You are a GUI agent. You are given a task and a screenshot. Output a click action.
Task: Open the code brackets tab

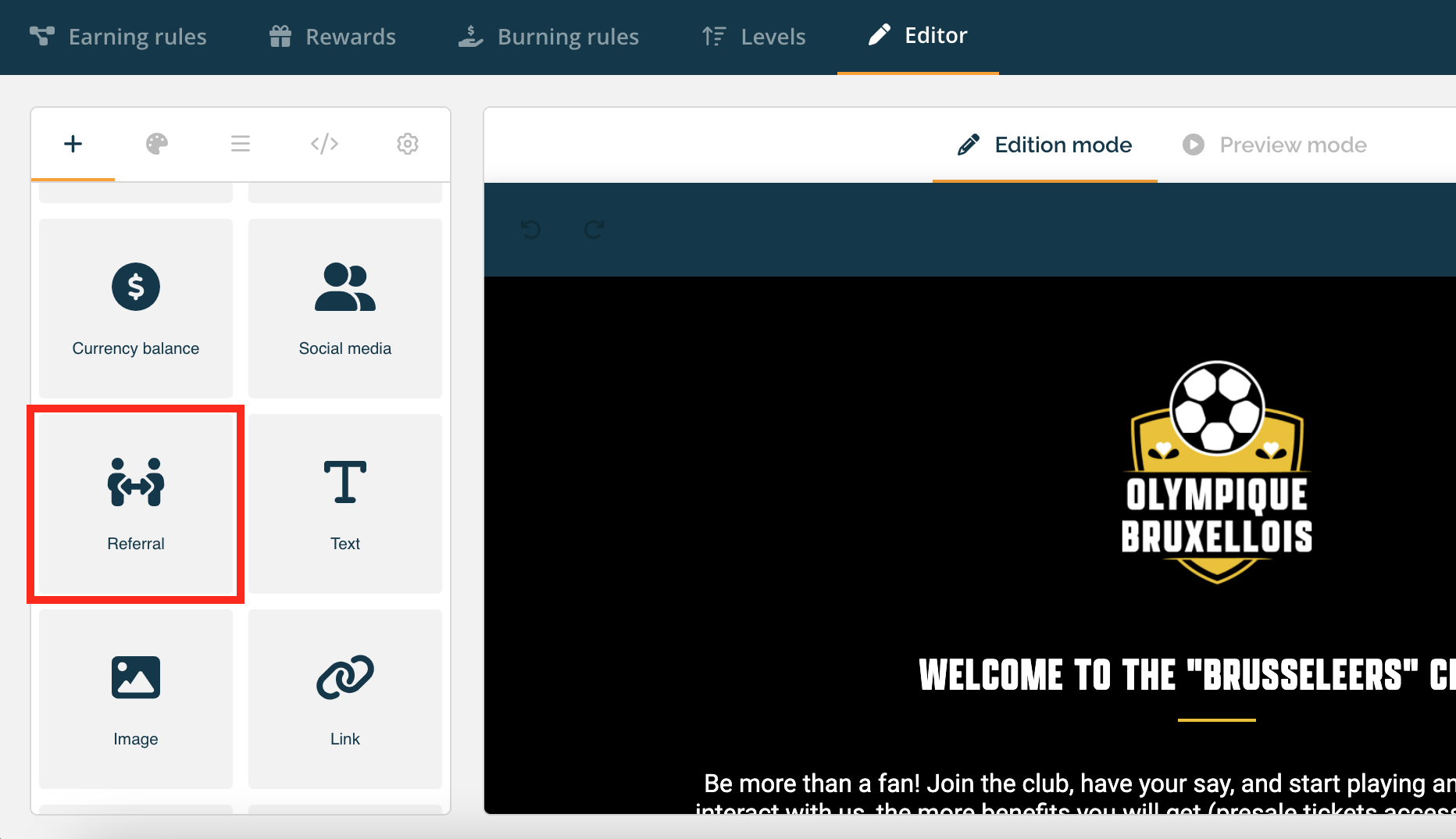pos(324,144)
